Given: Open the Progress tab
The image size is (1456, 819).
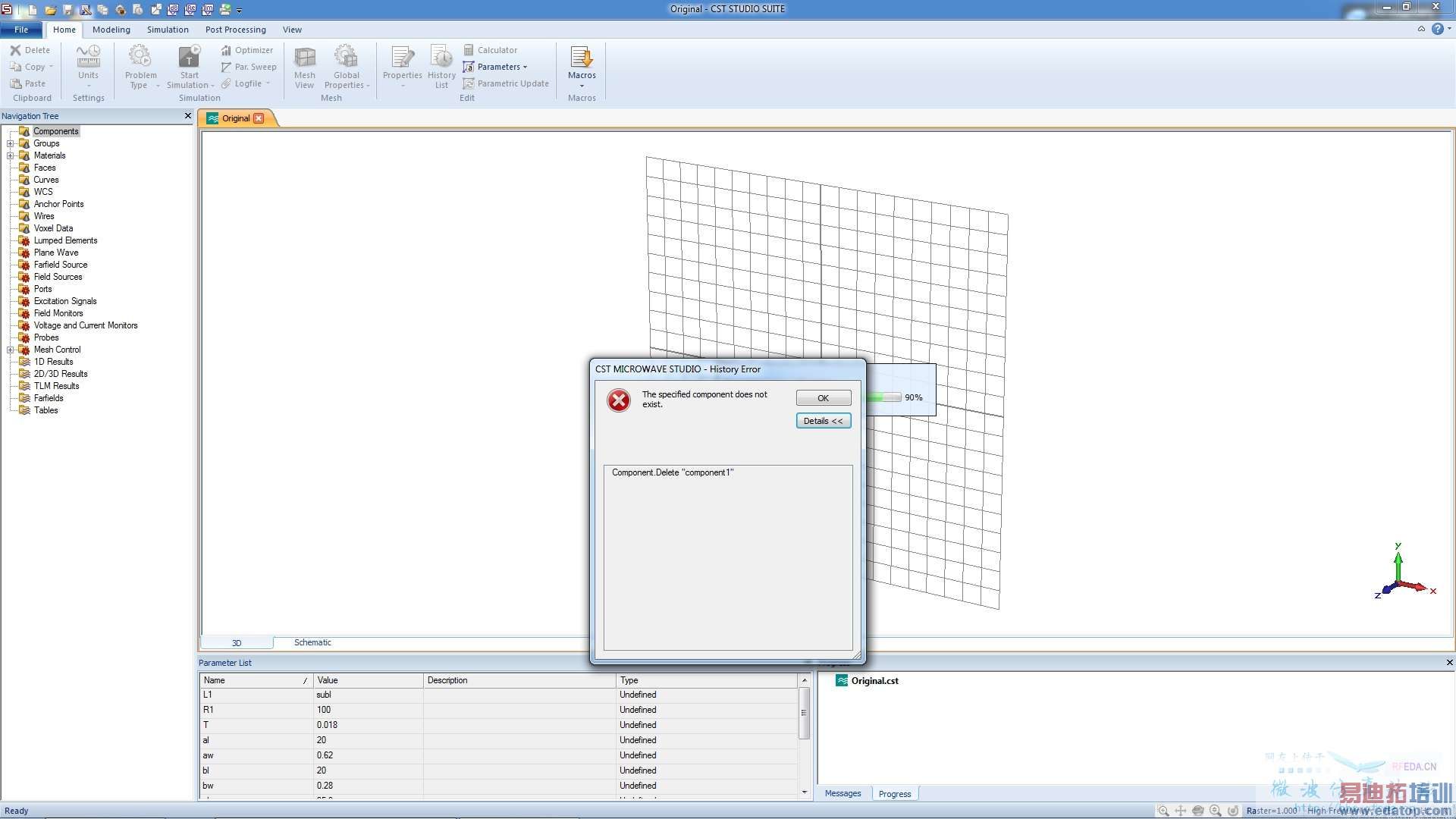Looking at the screenshot, I should (895, 794).
